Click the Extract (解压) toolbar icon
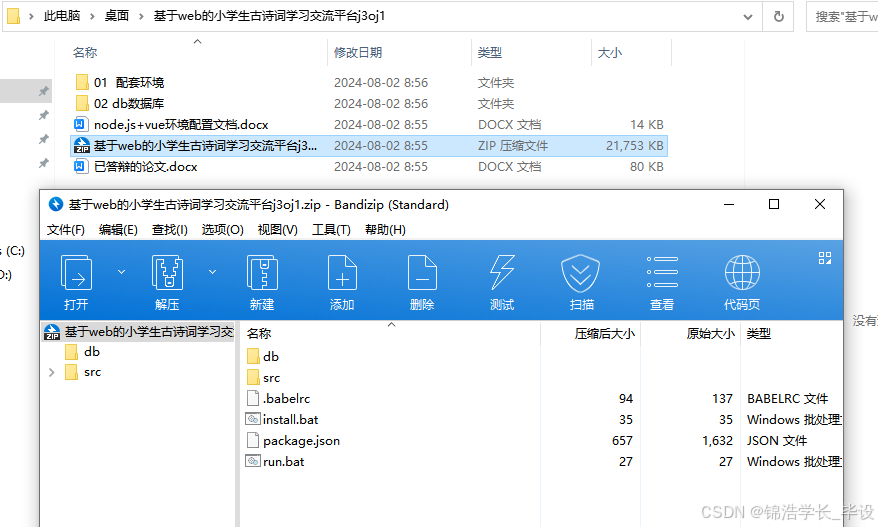This screenshot has width=878, height=527. [x=167, y=273]
